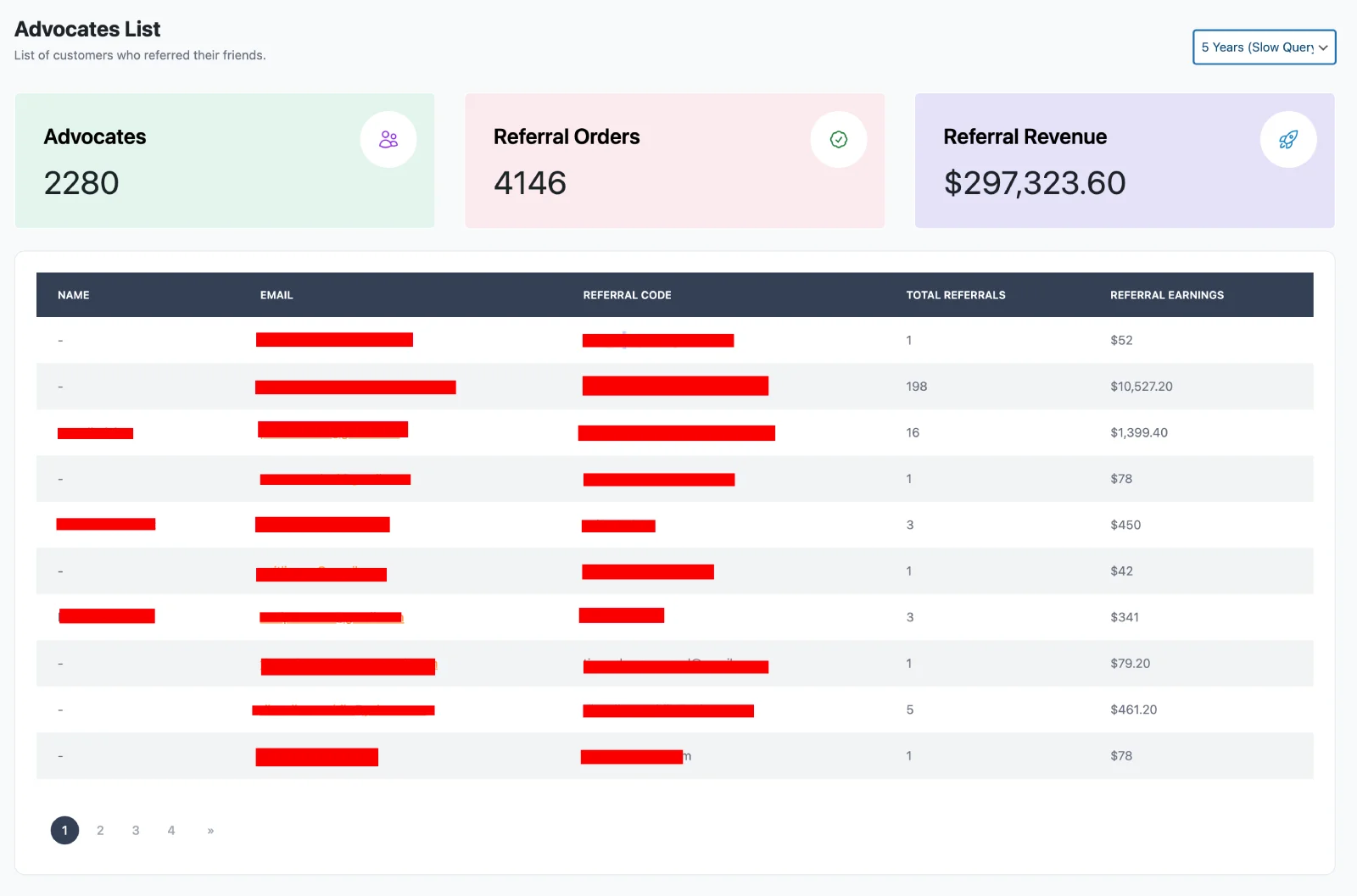Jump to the last page using » button
The image size is (1357, 896).
pos(209,830)
